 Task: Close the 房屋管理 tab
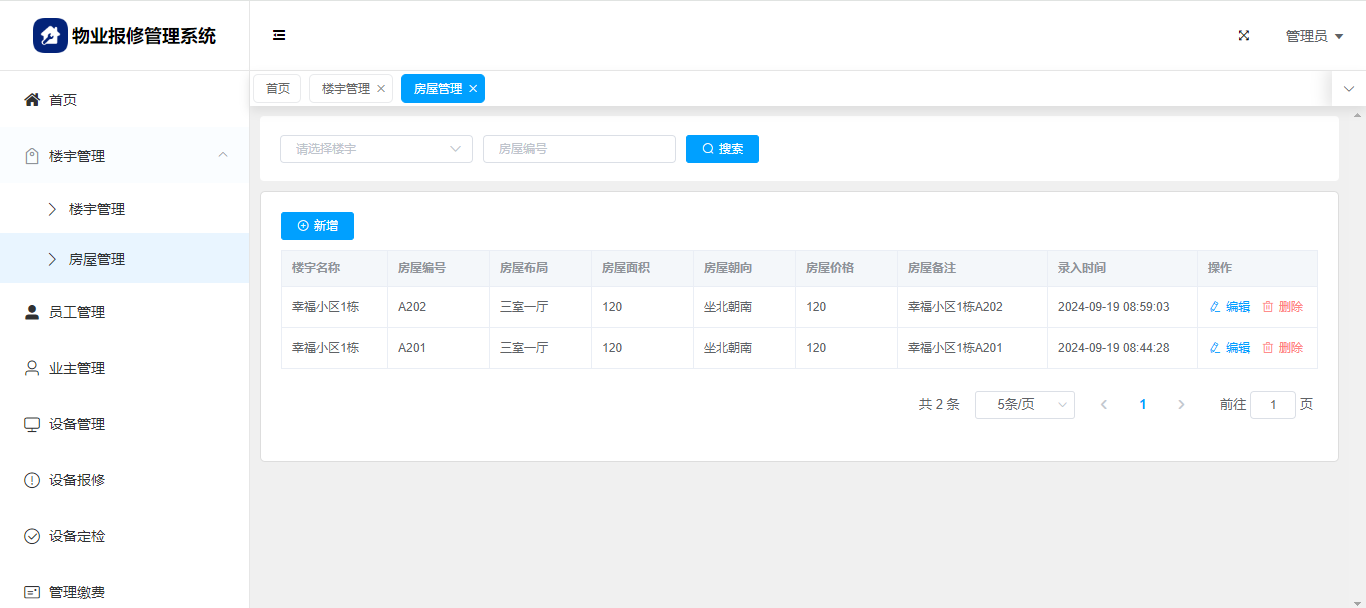(x=473, y=89)
